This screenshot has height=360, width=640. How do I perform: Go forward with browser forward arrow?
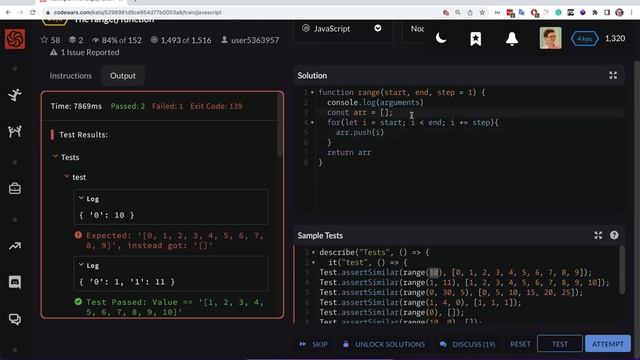[x=20, y=12]
